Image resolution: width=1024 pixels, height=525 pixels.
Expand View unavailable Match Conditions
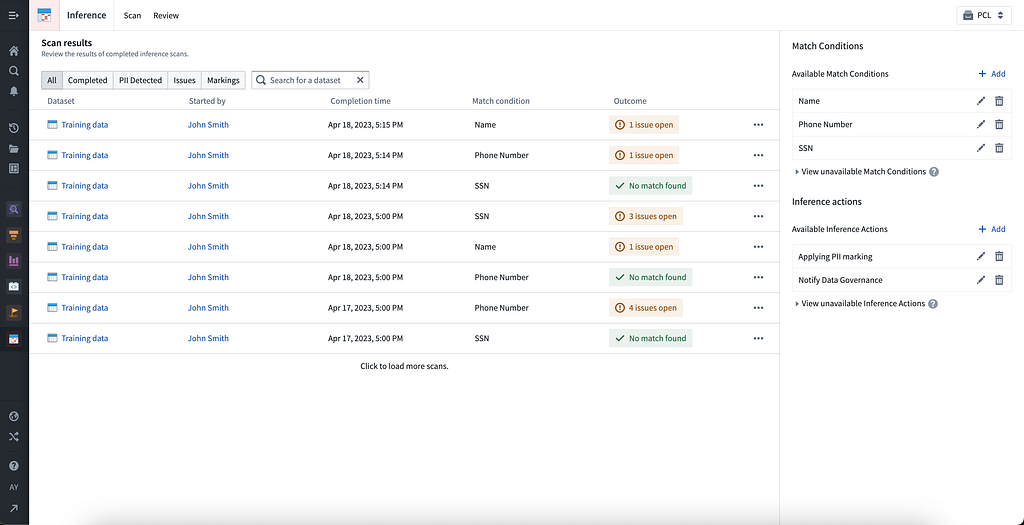click(x=861, y=172)
